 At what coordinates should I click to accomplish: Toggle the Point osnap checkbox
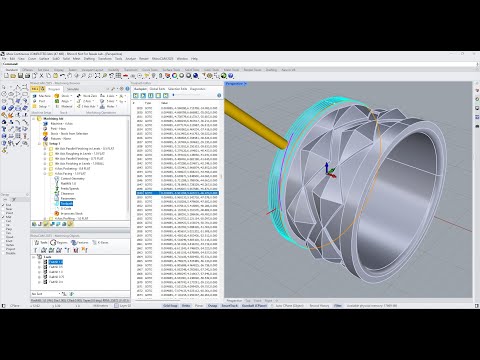[4, 213]
